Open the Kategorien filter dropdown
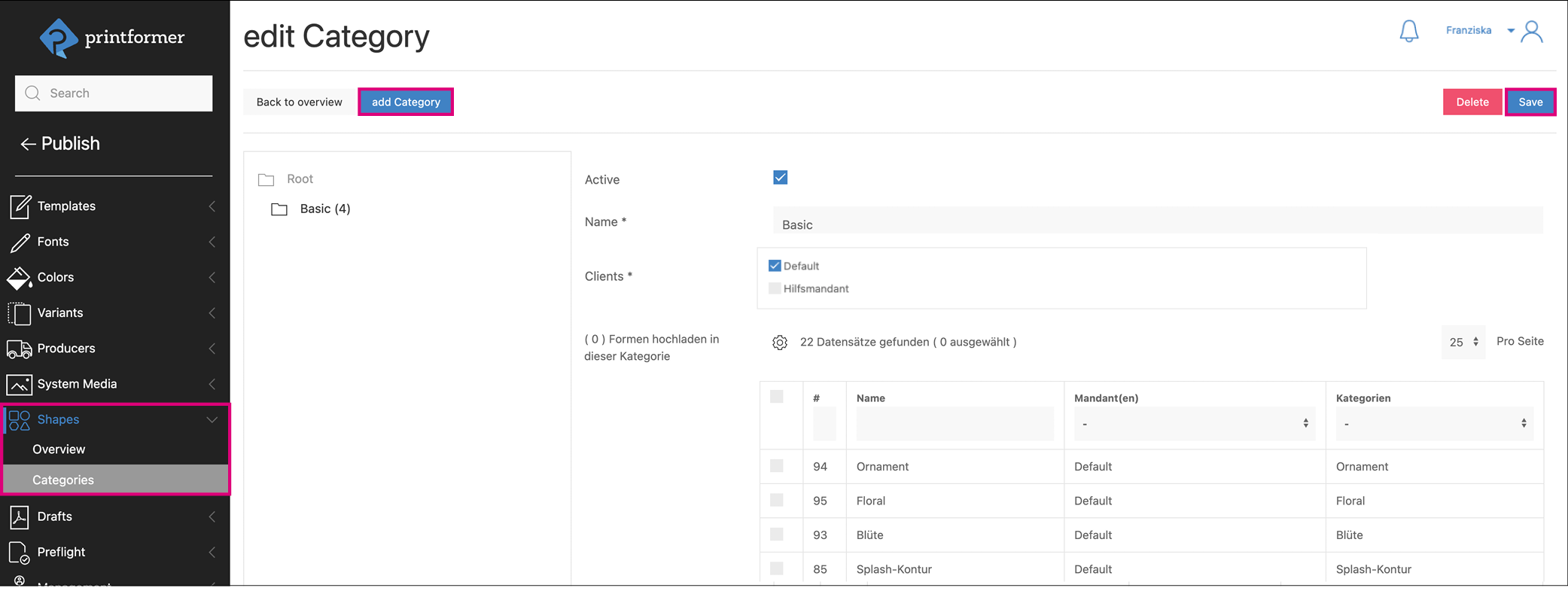 1434,424
